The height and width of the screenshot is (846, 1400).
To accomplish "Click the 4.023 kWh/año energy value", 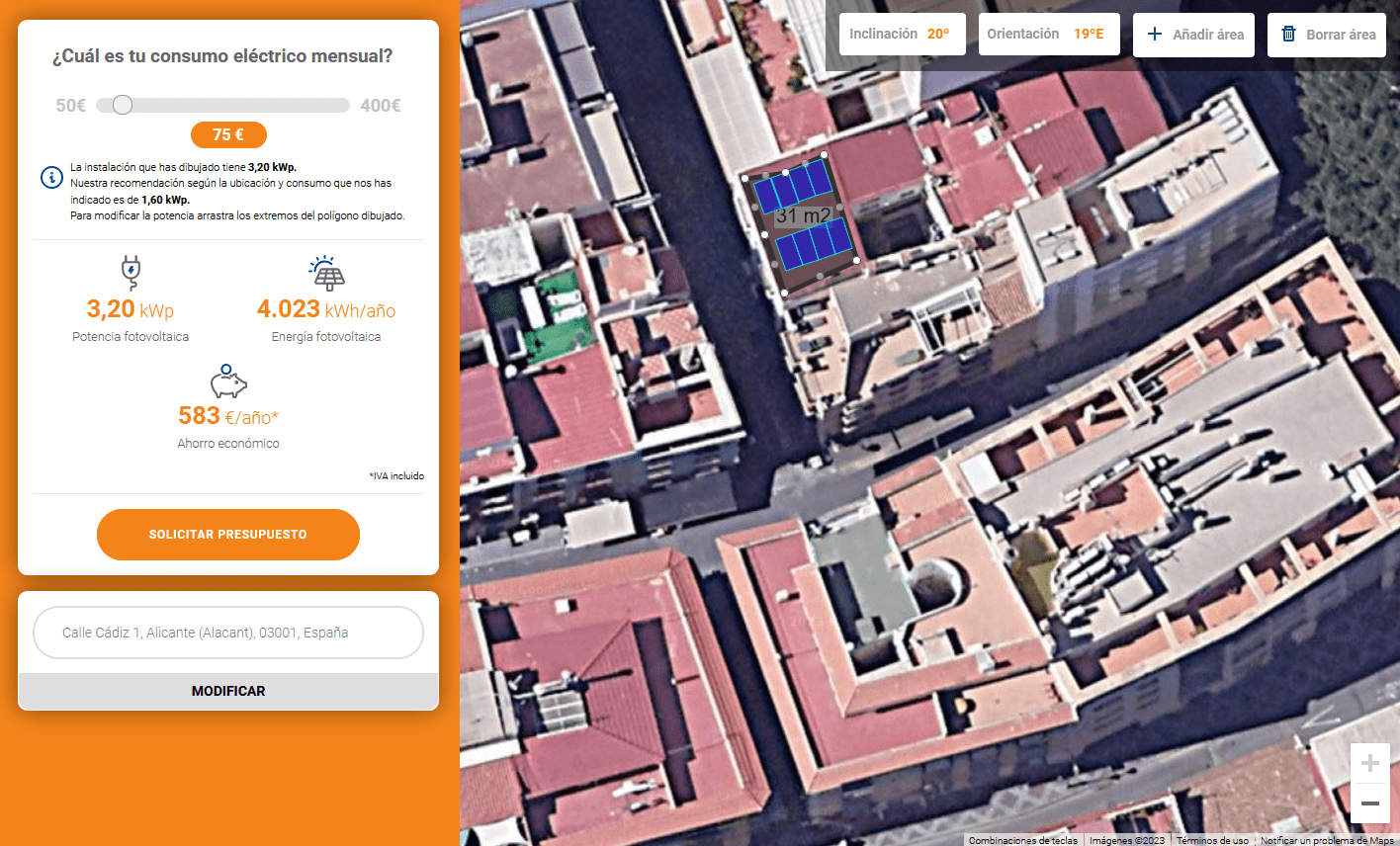I will tap(326, 309).
